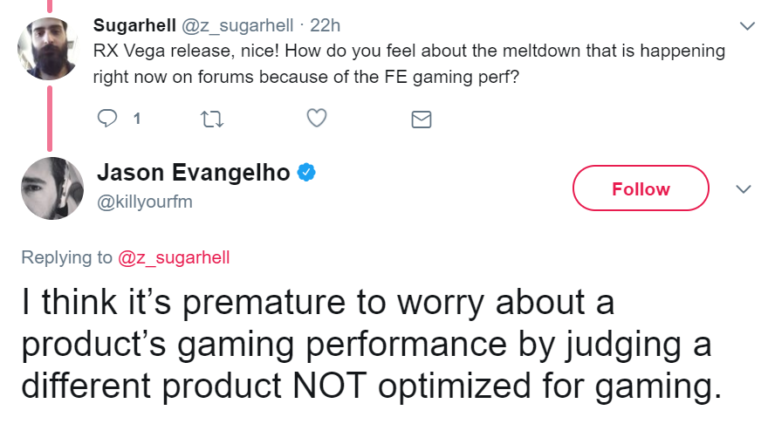Click the "Replying to" label

coord(67,257)
